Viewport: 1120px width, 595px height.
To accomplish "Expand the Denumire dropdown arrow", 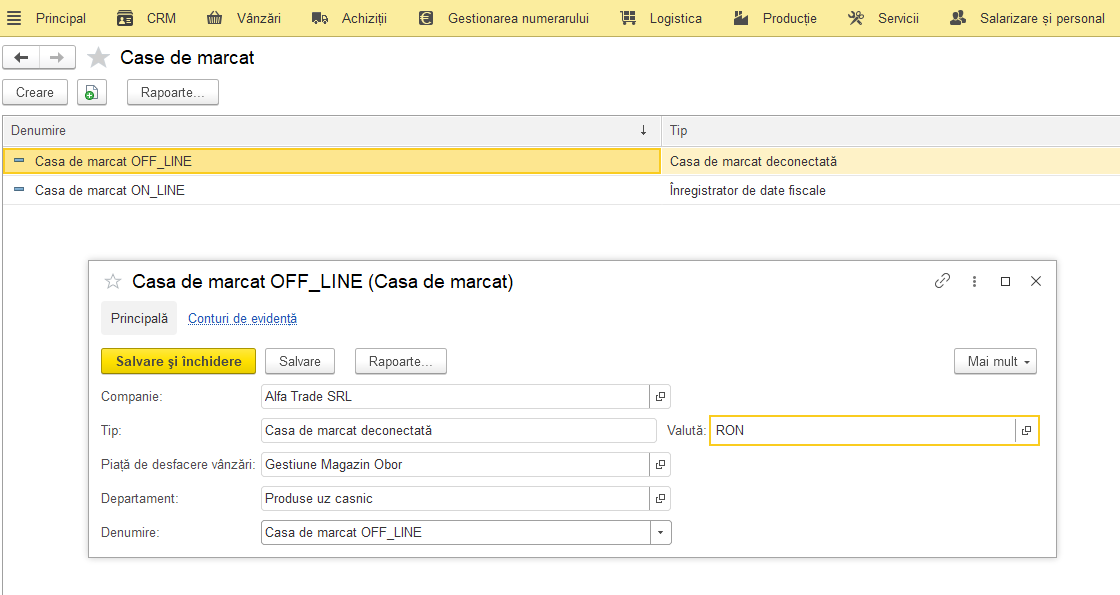I will coord(661,533).
